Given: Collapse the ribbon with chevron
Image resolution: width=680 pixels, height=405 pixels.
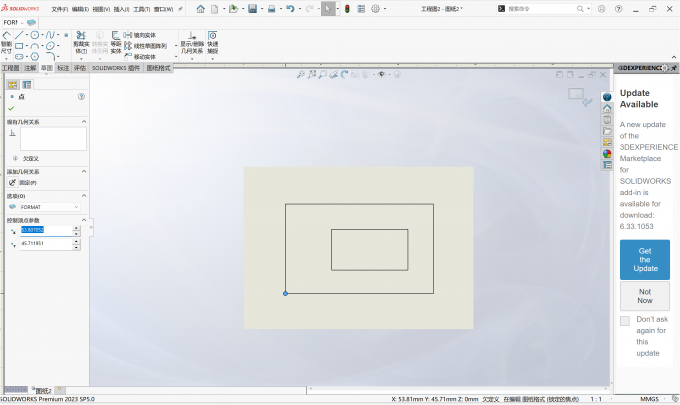Looking at the screenshot, I should point(674,57).
